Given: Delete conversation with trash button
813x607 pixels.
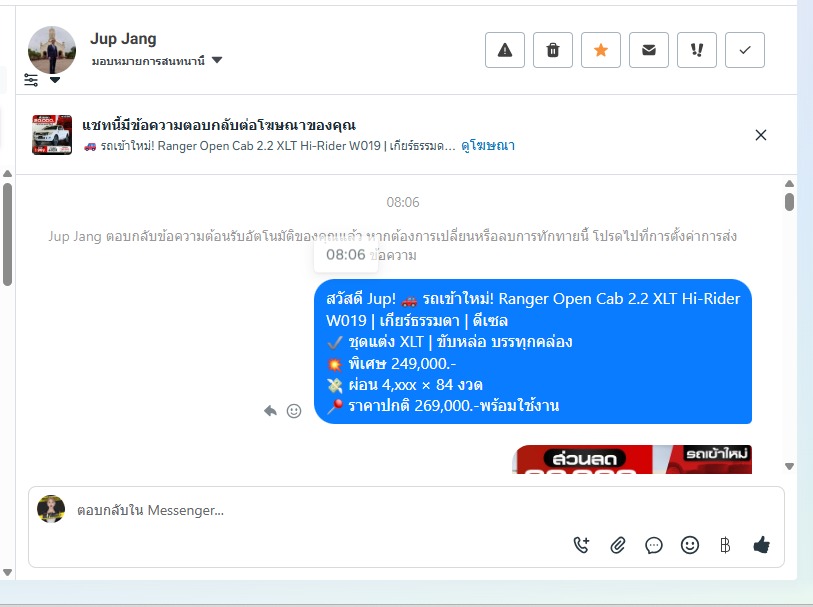Looking at the screenshot, I should pos(553,50).
